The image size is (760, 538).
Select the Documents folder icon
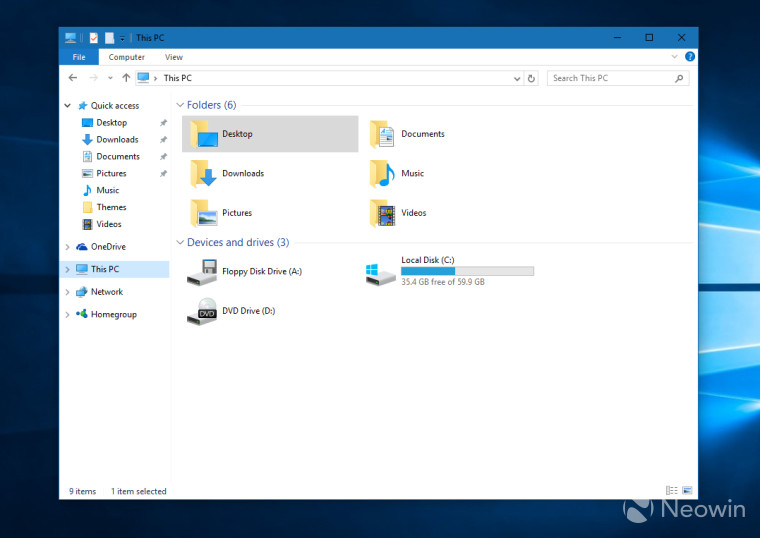[x=383, y=134]
